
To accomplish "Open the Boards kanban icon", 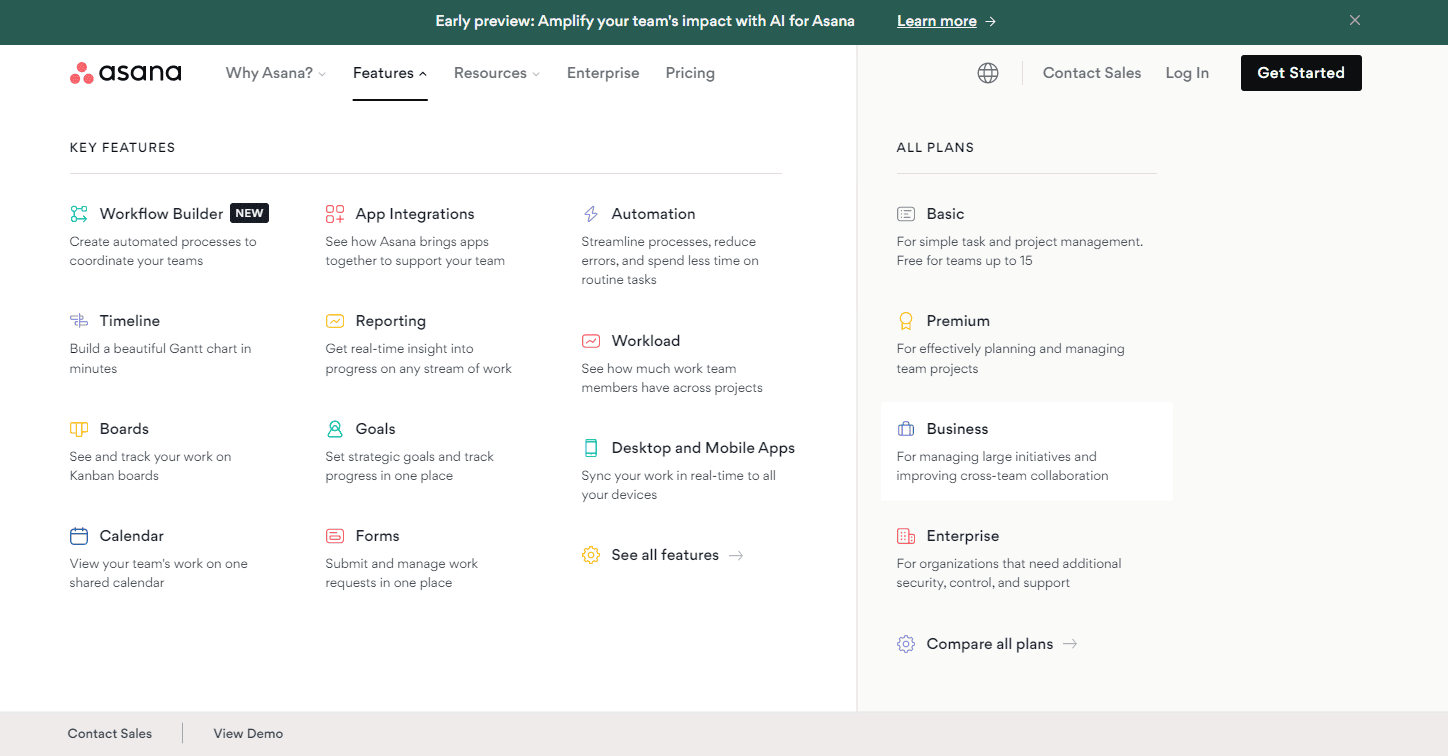I will pos(79,429).
